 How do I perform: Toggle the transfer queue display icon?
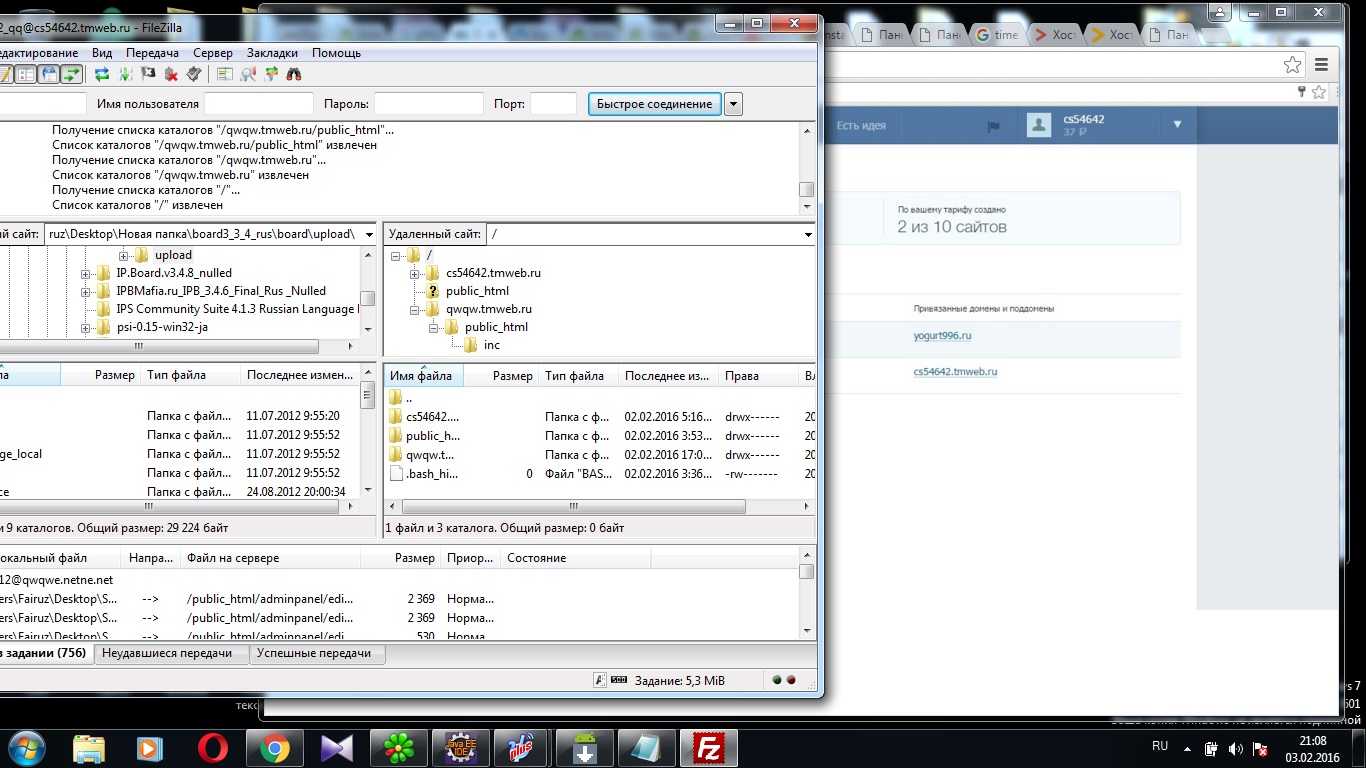(71, 74)
